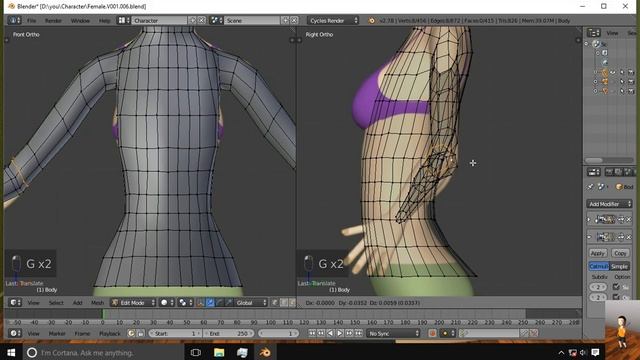Open the Global transform orientation dropdown
The width and height of the screenshot is (640, 360).
(251, 302)
